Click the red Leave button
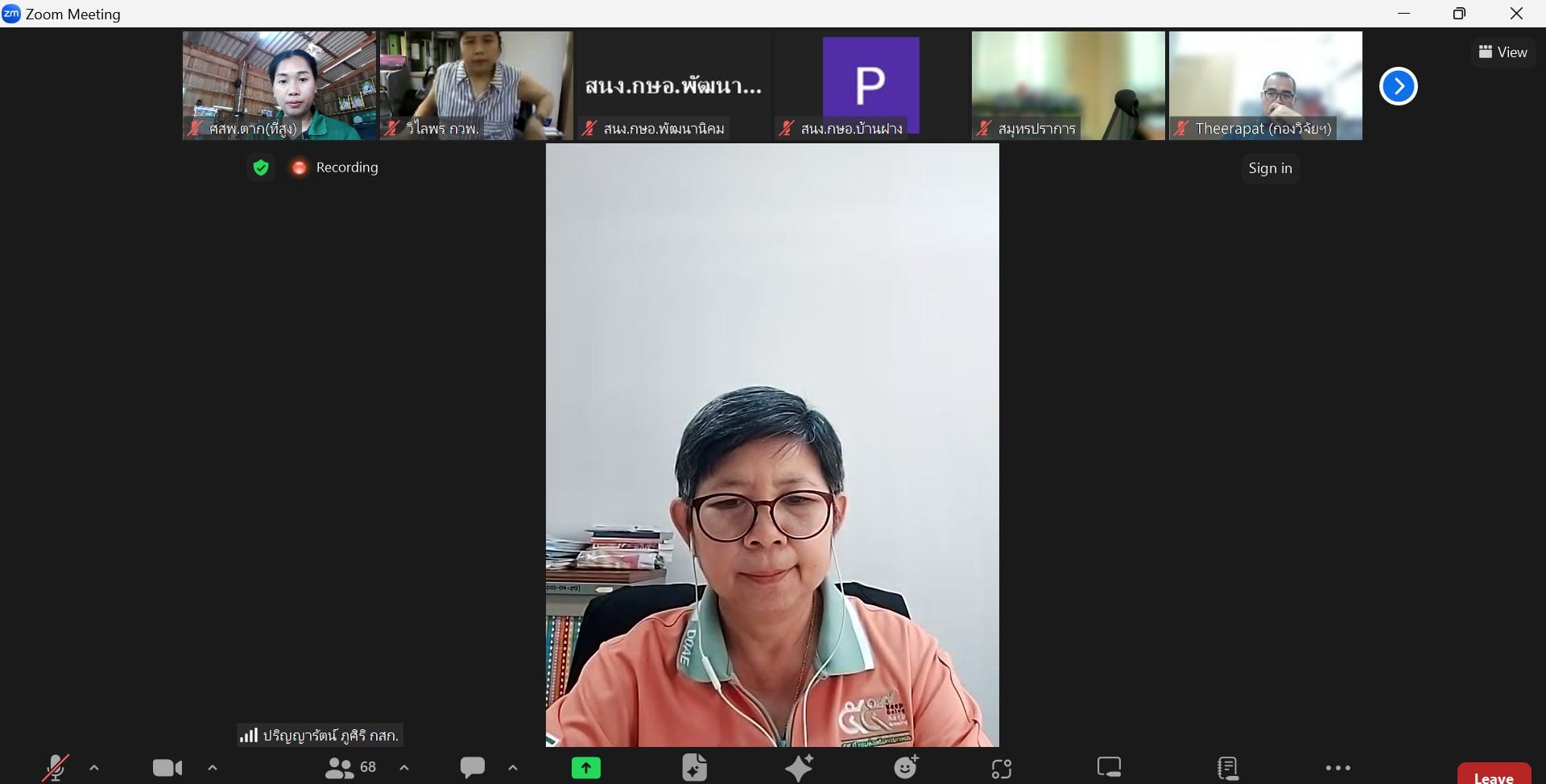The width and height of the screenshot is (1546, 784). pos(1494,775)
